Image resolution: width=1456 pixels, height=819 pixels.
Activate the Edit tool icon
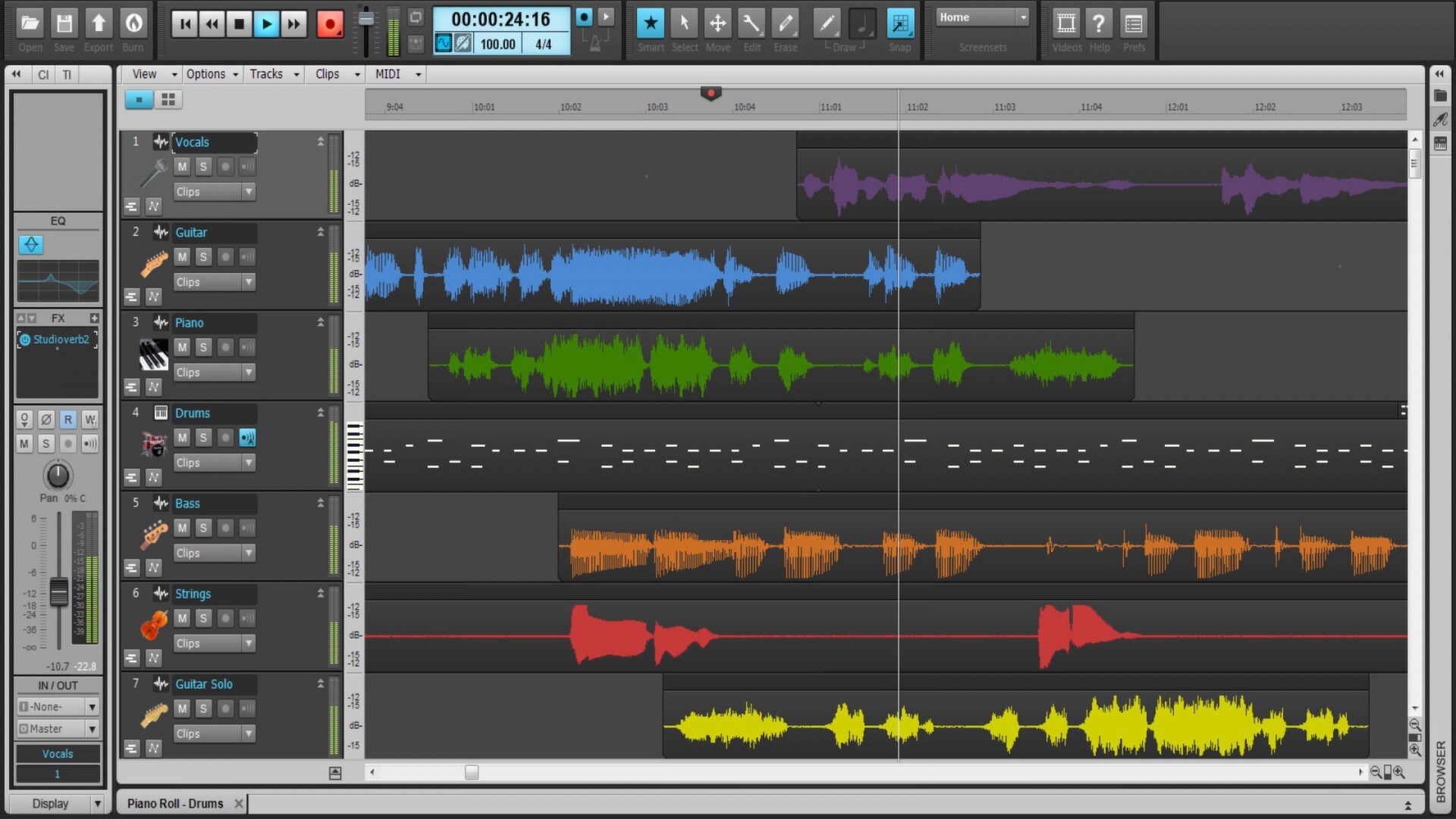tap(752, 24)
